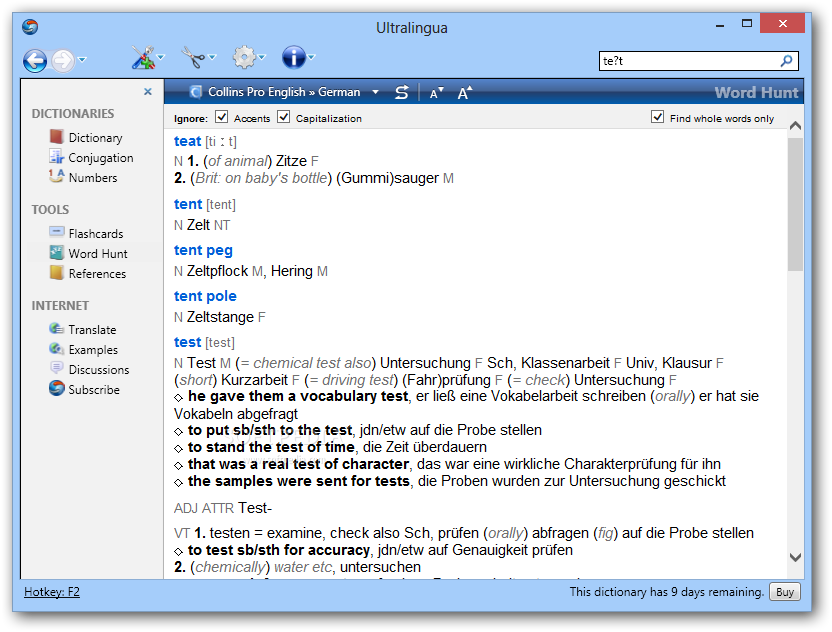Image resolution: width=832 pixels, height=632 pixels.
Task: Maximize the Ultralingua window
Action: tap(747, 23)
